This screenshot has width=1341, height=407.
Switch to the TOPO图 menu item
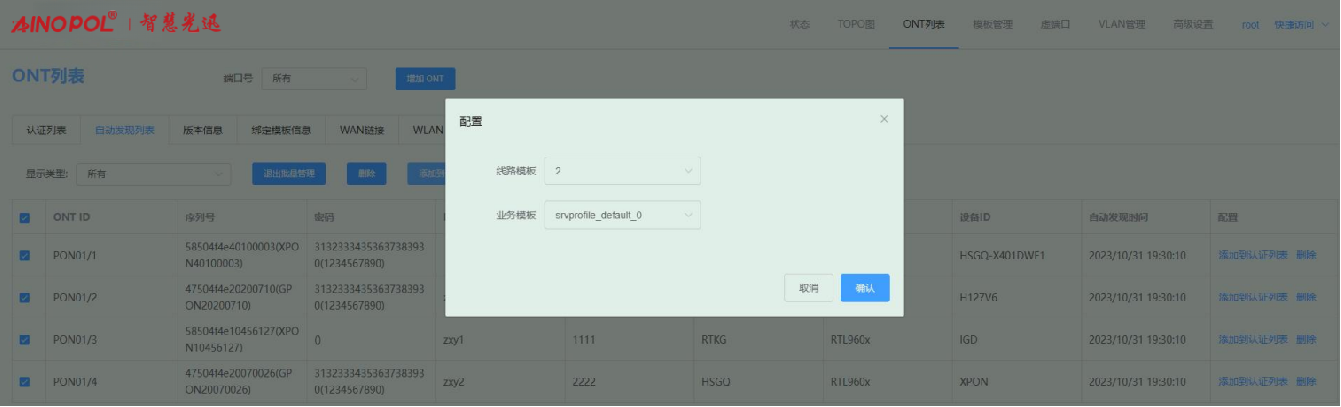(x=856, y=25)
